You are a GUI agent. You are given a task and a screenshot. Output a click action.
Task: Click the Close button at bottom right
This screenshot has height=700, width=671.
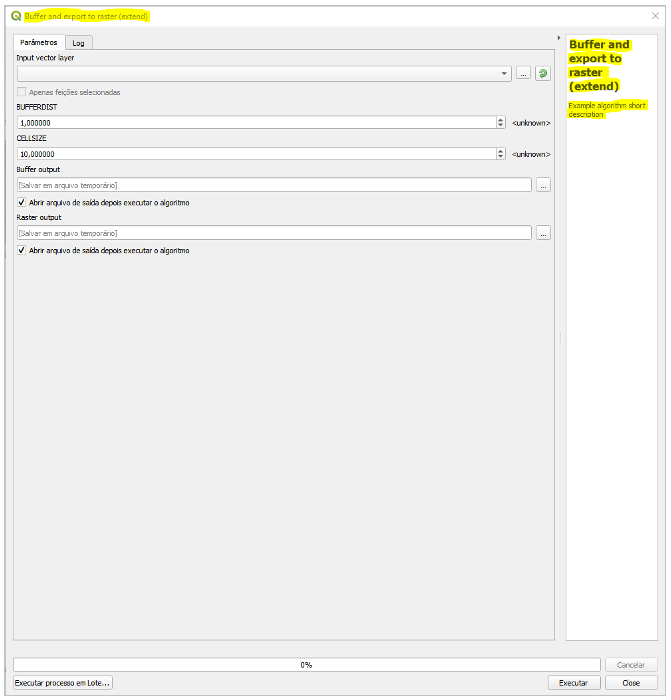(x=631, y=683)
